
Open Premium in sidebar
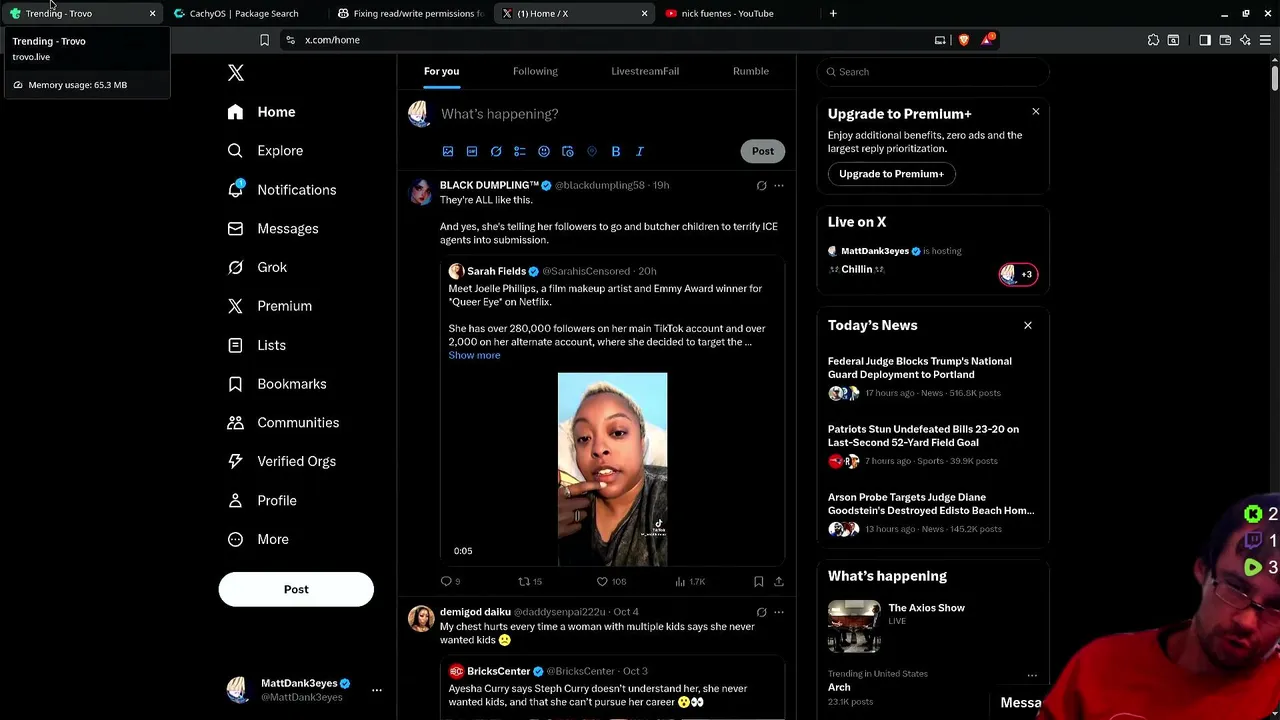[270, 306]
